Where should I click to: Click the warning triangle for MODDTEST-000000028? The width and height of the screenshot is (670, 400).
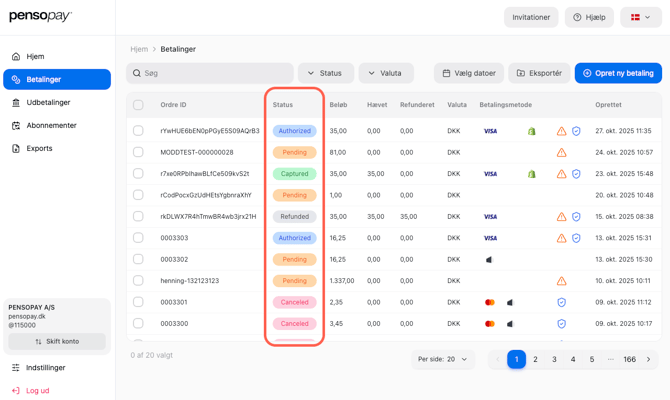(x=561, y=153)
